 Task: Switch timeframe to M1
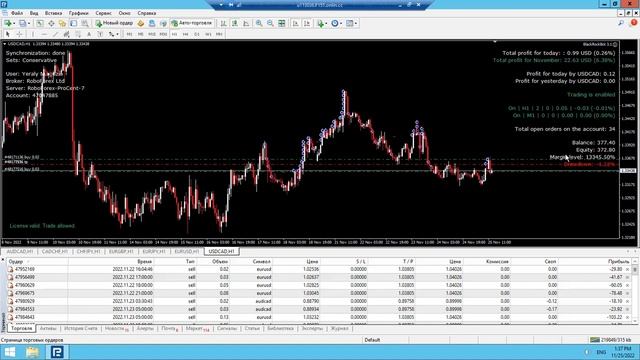click(129, 34)
